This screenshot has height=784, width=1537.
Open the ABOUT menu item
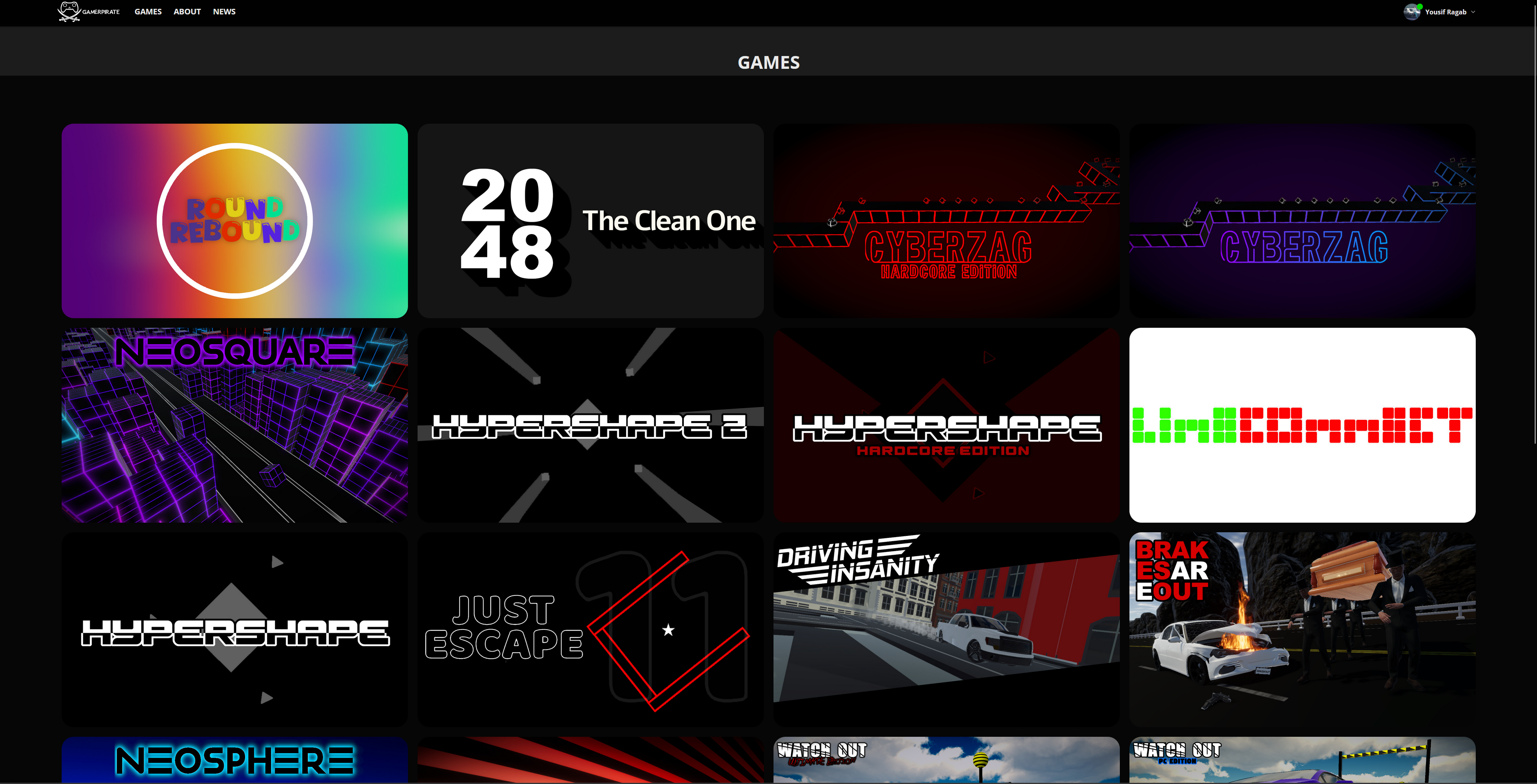187,12
